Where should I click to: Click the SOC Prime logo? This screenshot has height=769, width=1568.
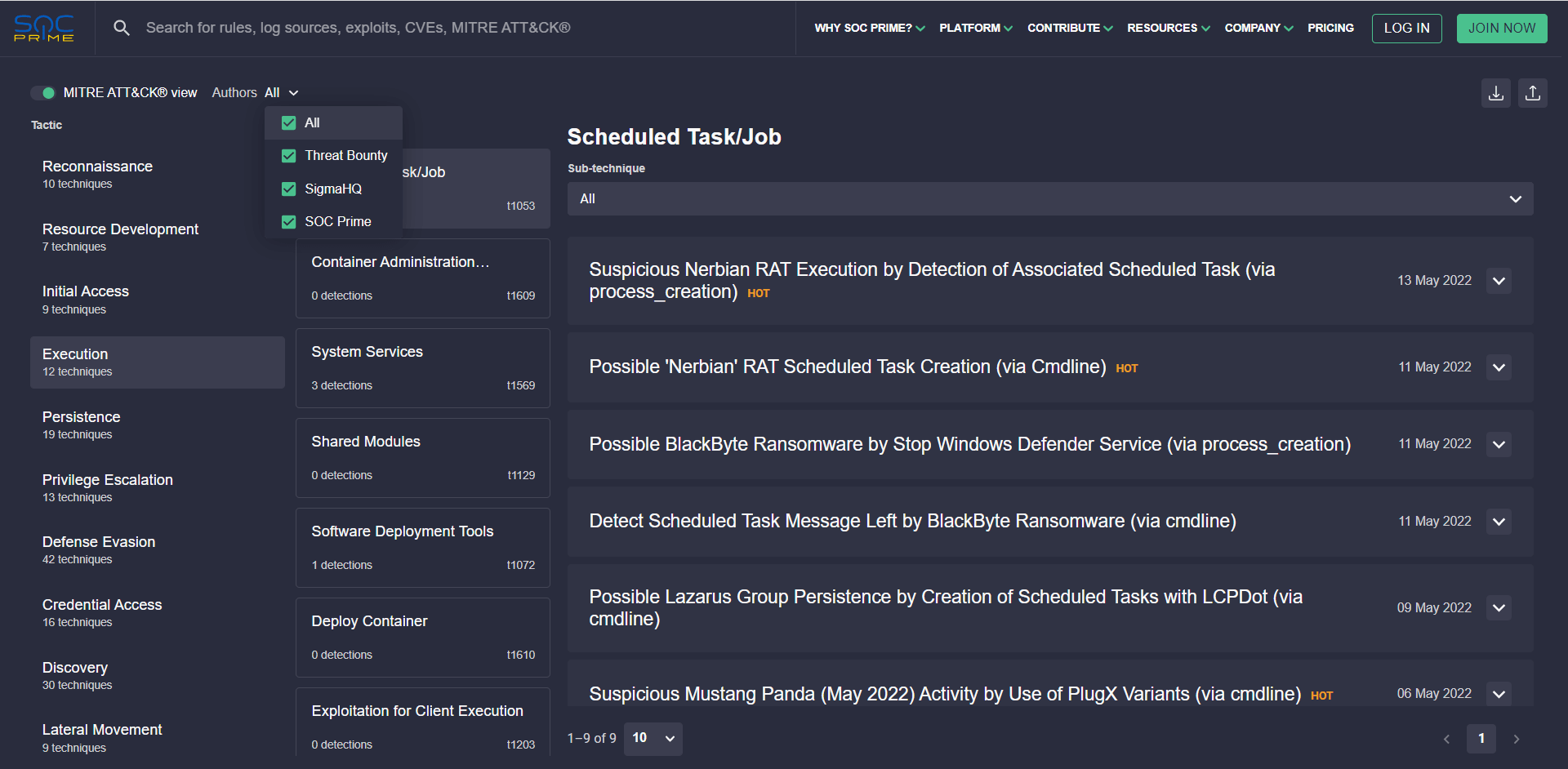44,28
